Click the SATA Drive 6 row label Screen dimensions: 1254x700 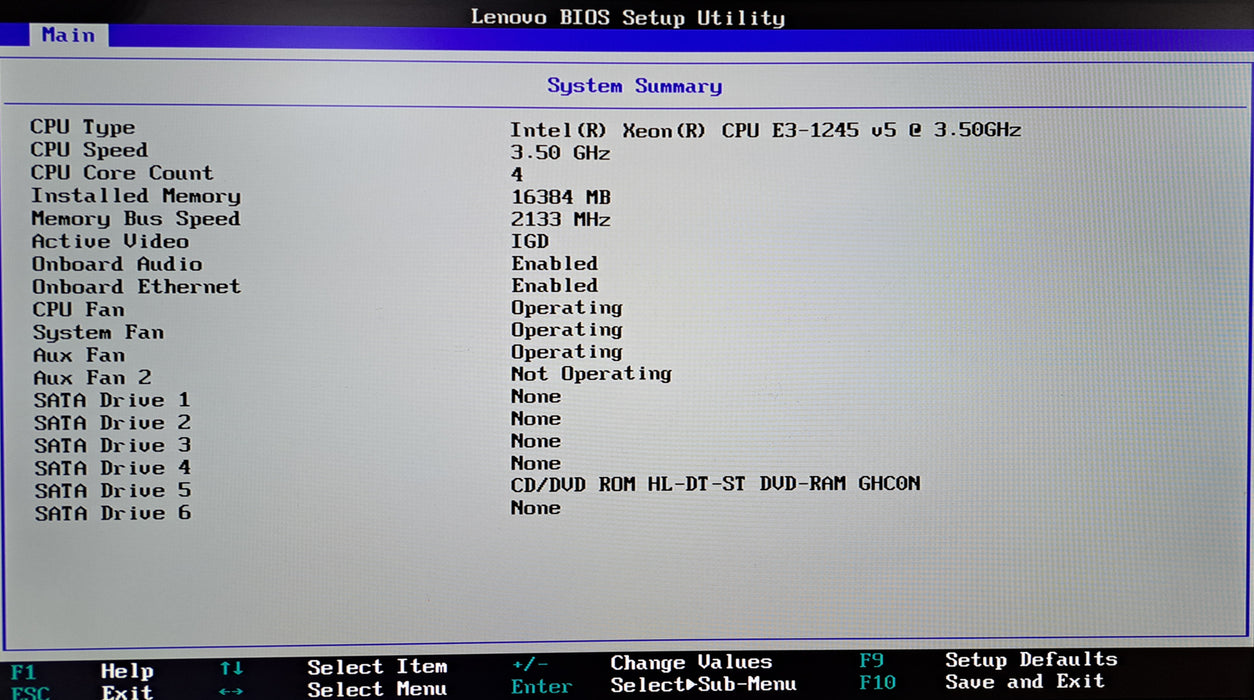[113, 514]
